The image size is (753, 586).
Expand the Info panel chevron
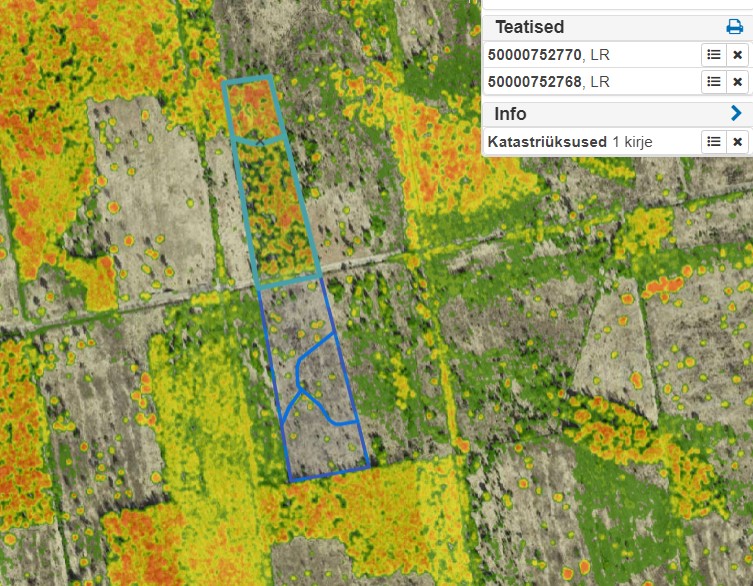coord(736,113)
